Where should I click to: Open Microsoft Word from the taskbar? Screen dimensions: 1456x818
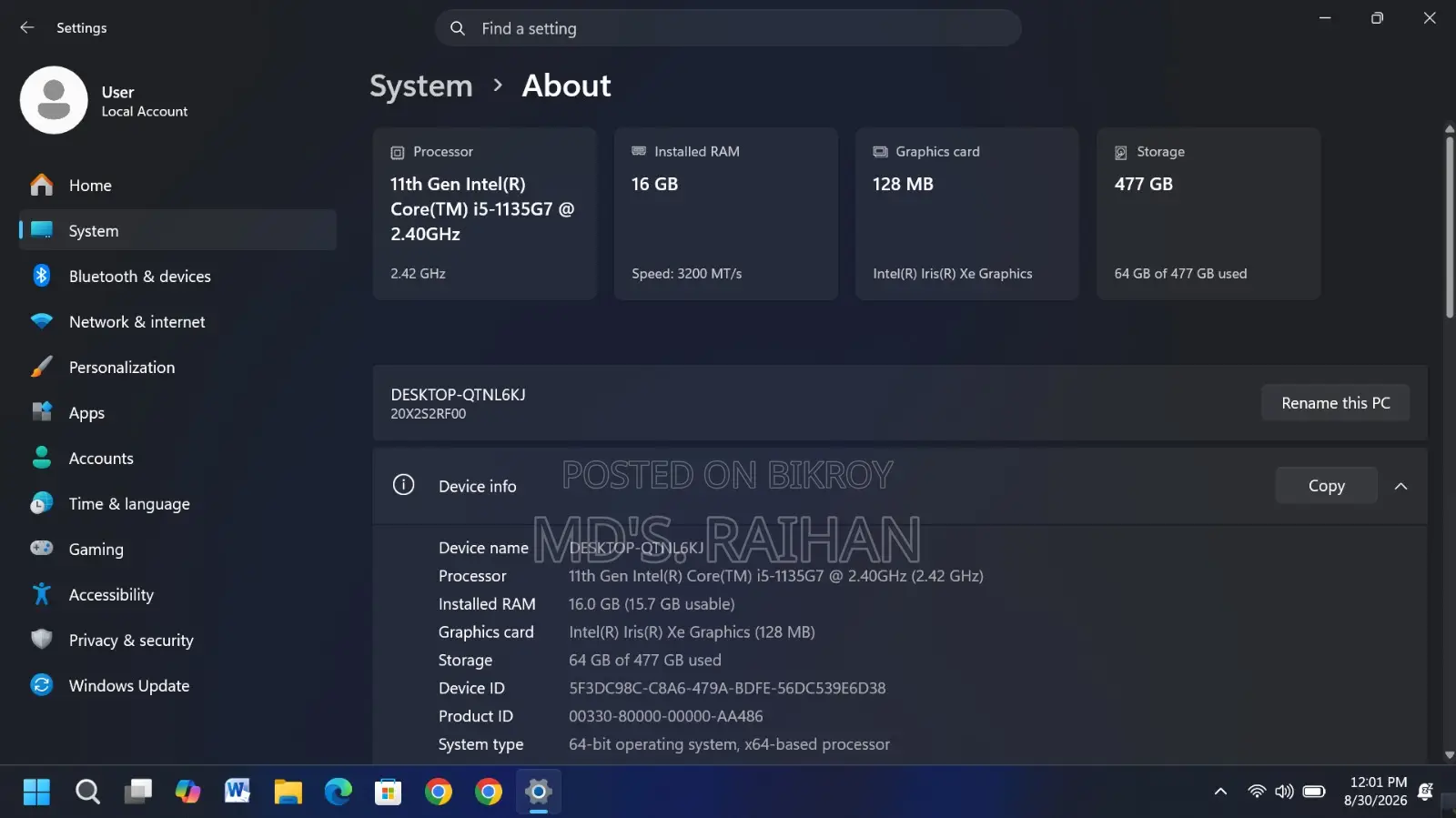tap(238, 792)
